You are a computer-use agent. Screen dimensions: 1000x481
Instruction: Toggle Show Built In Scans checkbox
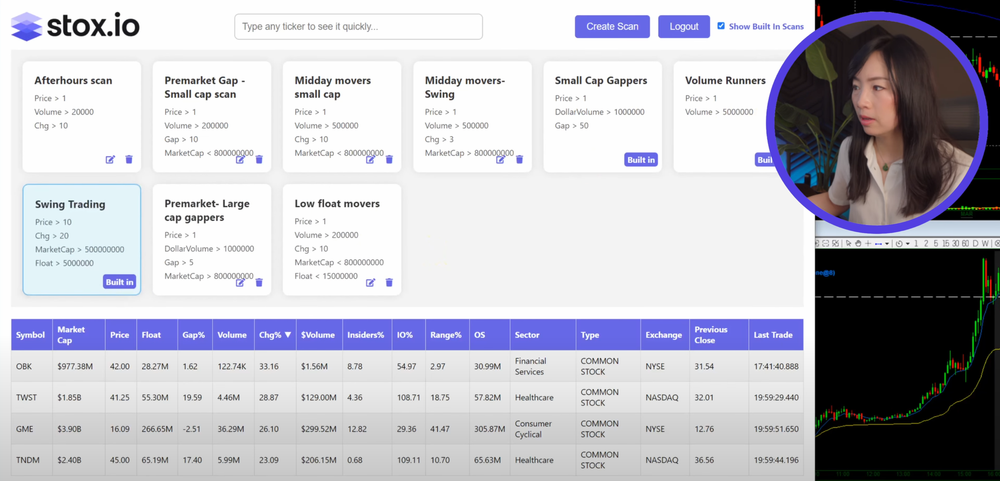click(x=721, y=26)
